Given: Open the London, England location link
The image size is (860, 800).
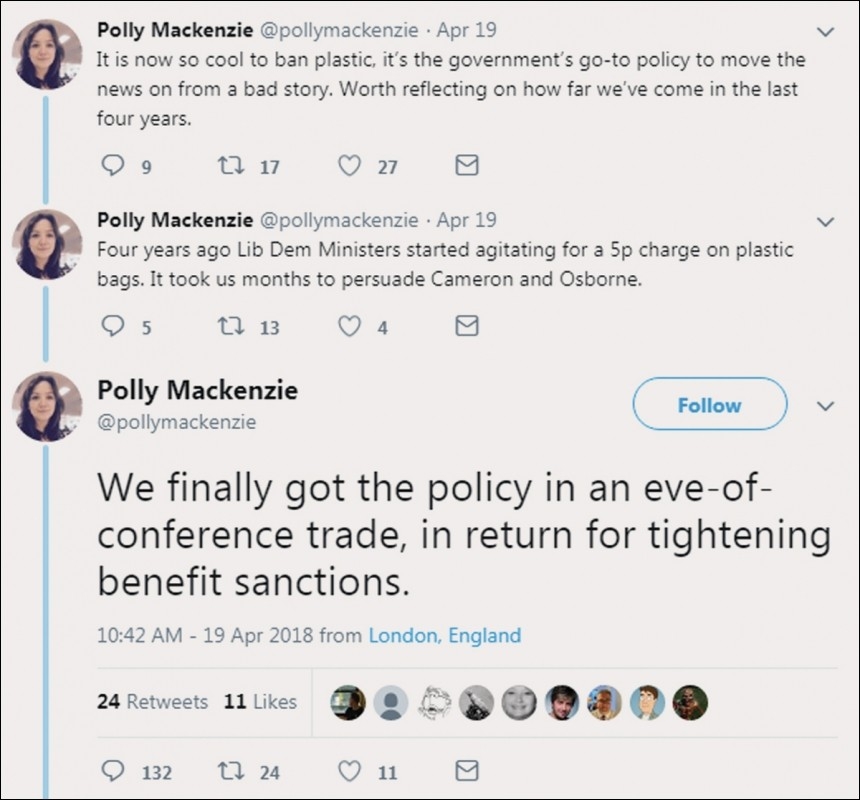Looking at the screenshot, I should point(445,635).
